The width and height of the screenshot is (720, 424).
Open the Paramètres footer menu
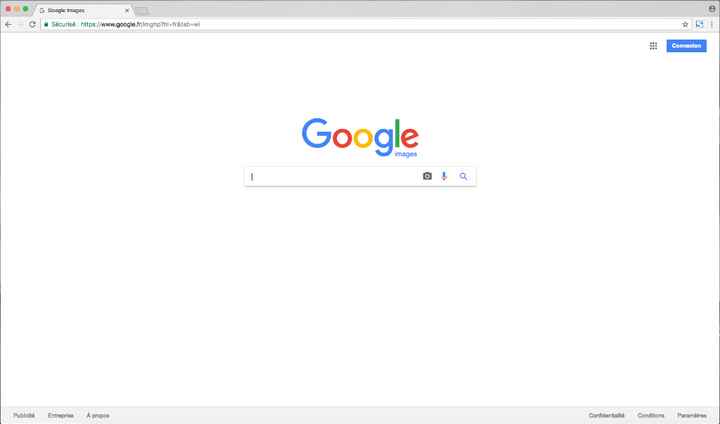point(692,415)
